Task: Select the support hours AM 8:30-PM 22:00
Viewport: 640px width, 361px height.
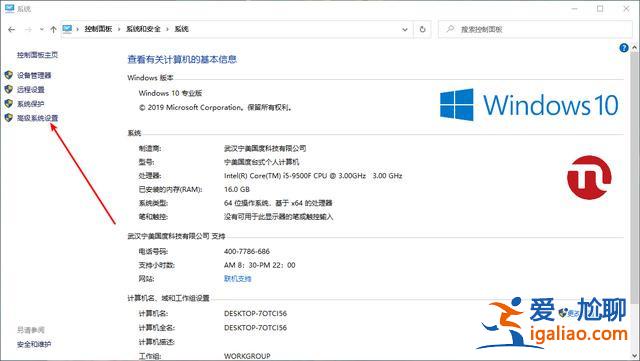Action: tap(260, 265)
